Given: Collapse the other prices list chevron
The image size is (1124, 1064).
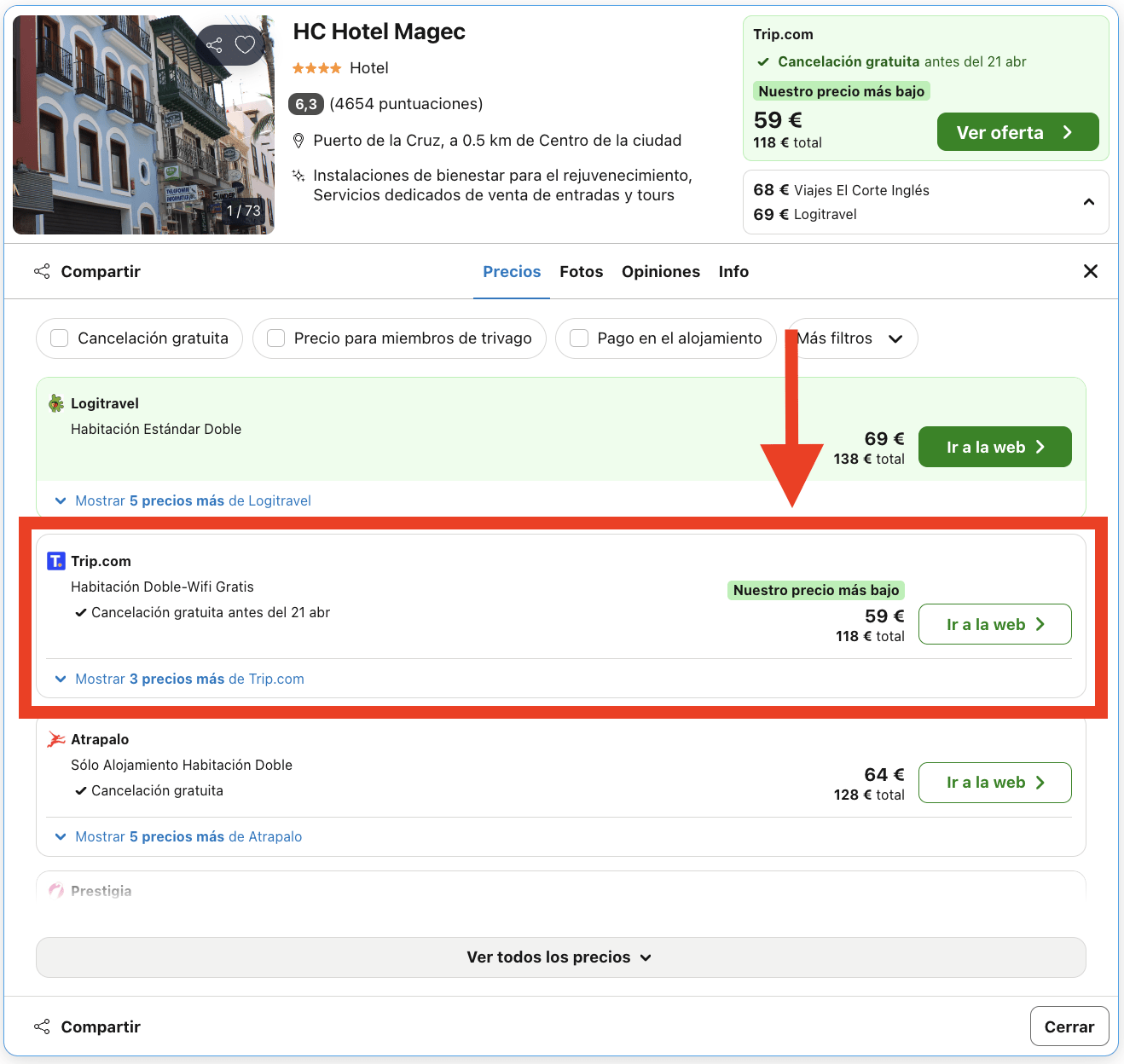Looking at the screenshot, I should pos(1089,202).
